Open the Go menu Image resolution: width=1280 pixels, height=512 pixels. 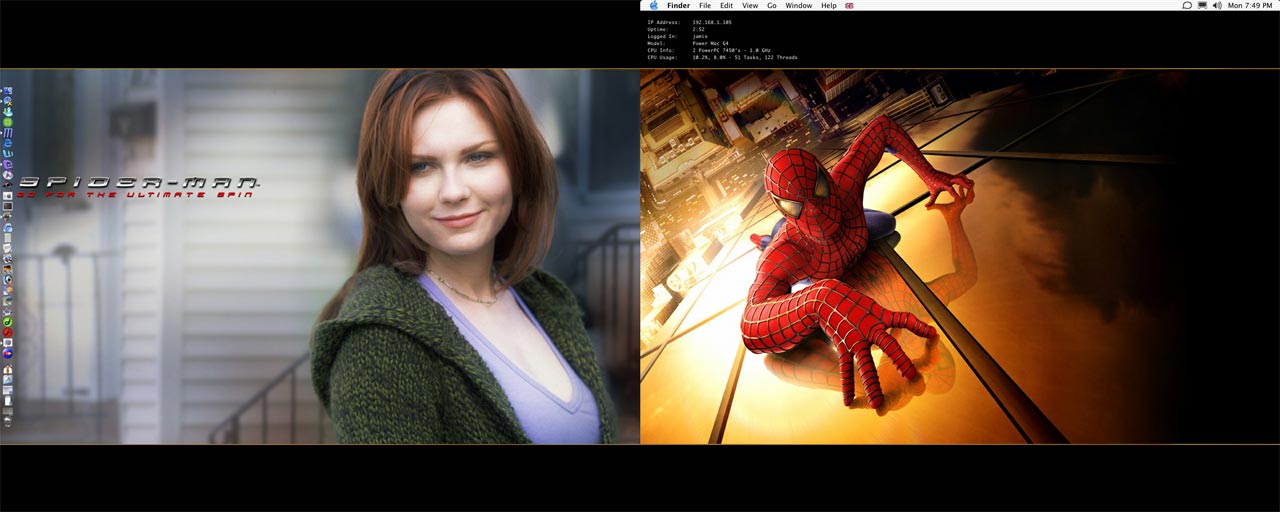772,5
